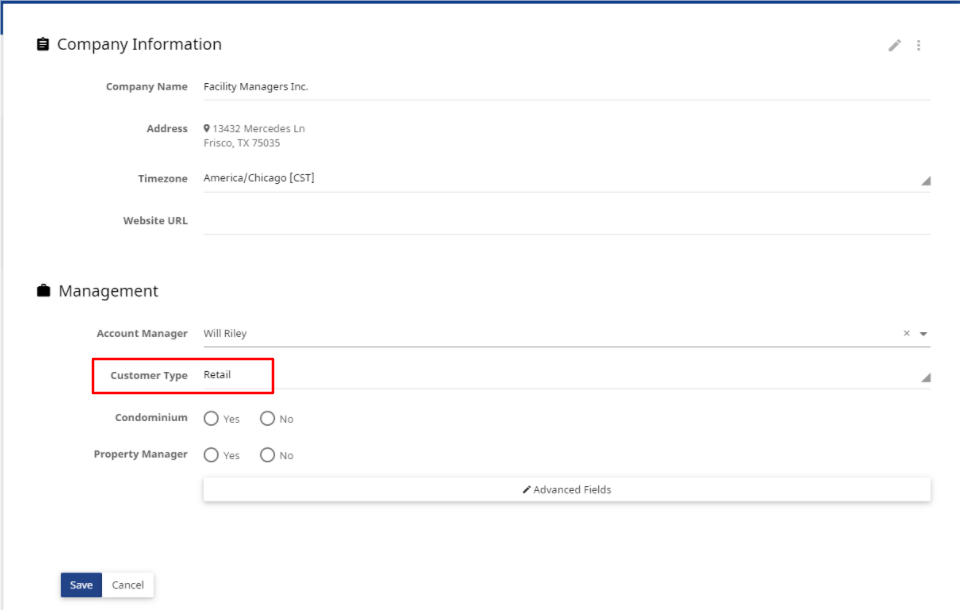Click the Save button
Screen dimensions: 972x610
[x=81, y=585]
